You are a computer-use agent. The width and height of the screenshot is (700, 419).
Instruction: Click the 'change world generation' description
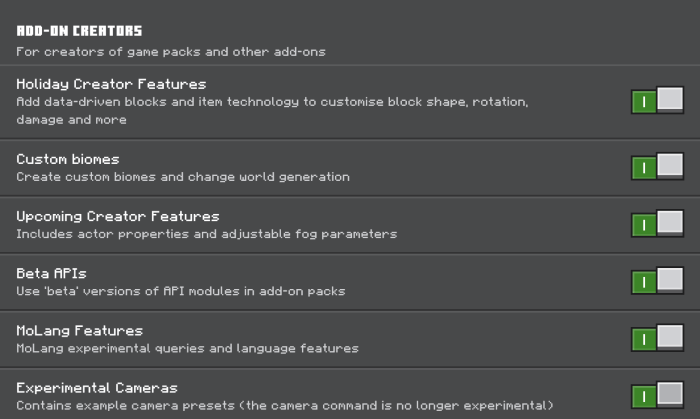pos(183,177)
